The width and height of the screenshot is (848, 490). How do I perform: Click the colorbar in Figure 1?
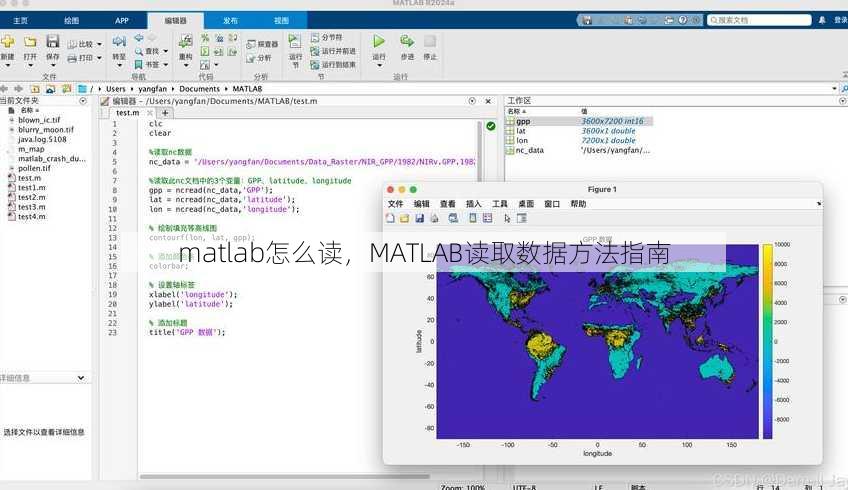point(767,341)
